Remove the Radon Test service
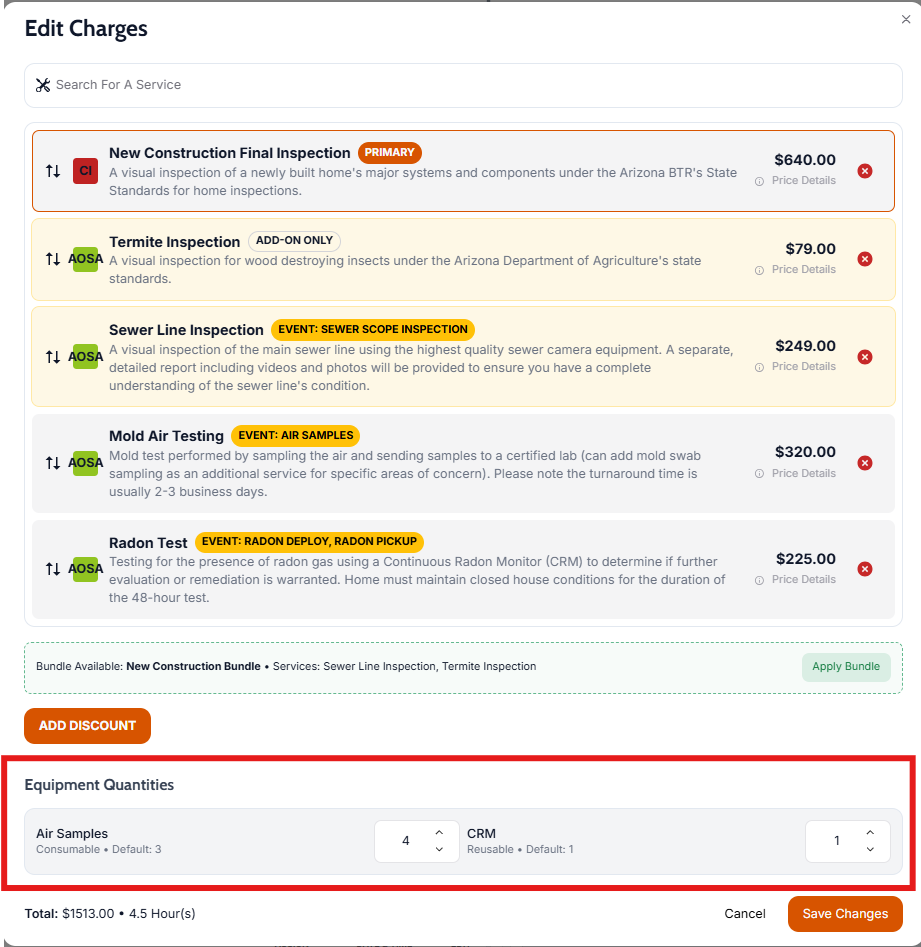The image size is (921, 947). (865, 569)
